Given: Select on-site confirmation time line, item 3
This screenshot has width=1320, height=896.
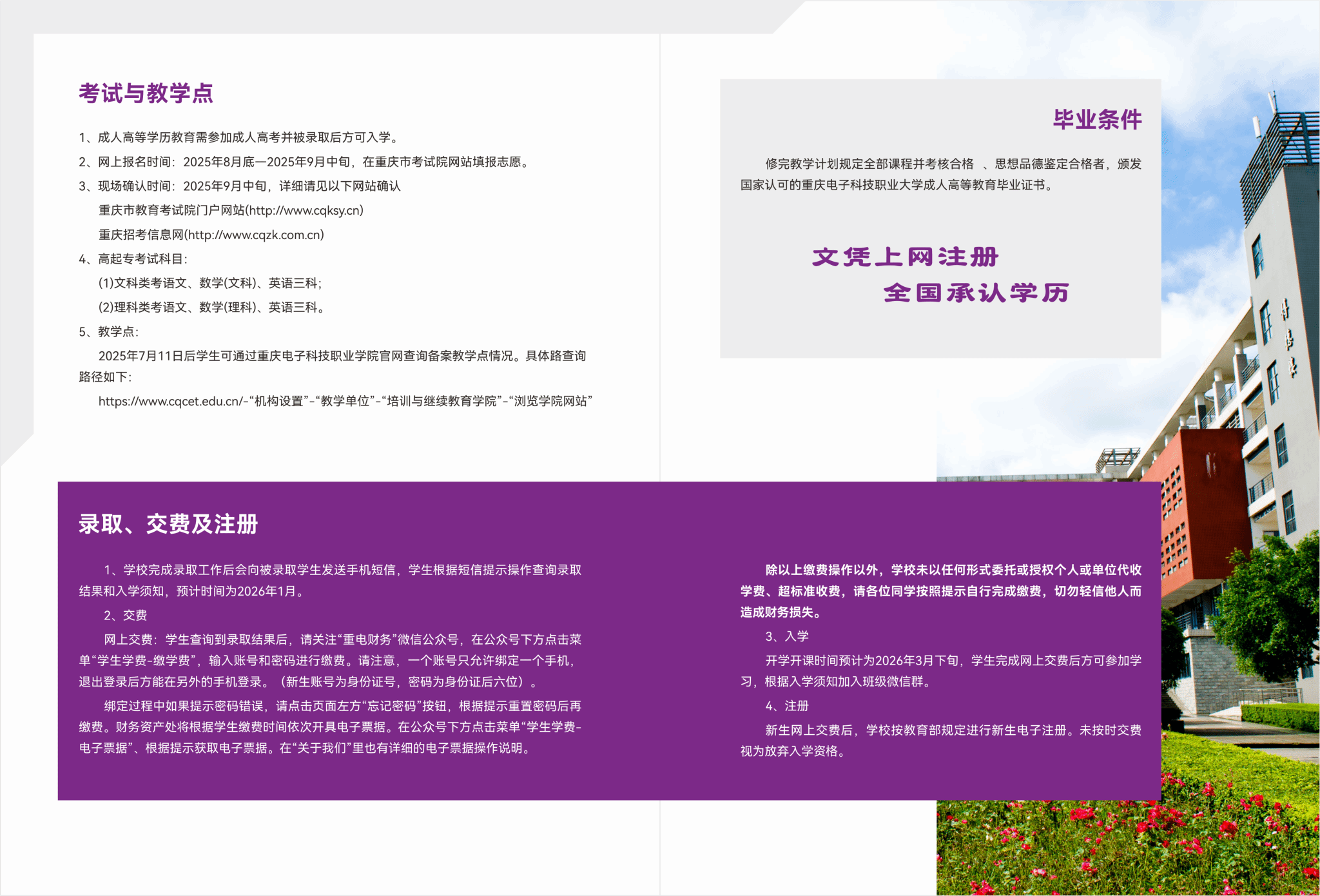Looking at the screenshot, I should tap(239, 186).
